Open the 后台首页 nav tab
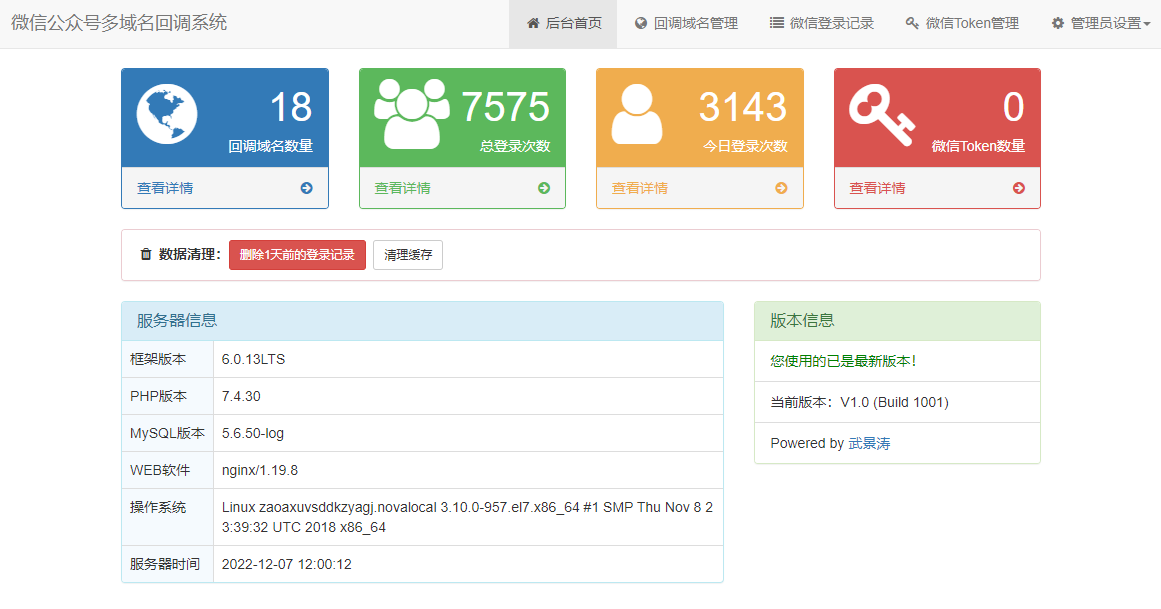1161x609 pixels. 563,23
